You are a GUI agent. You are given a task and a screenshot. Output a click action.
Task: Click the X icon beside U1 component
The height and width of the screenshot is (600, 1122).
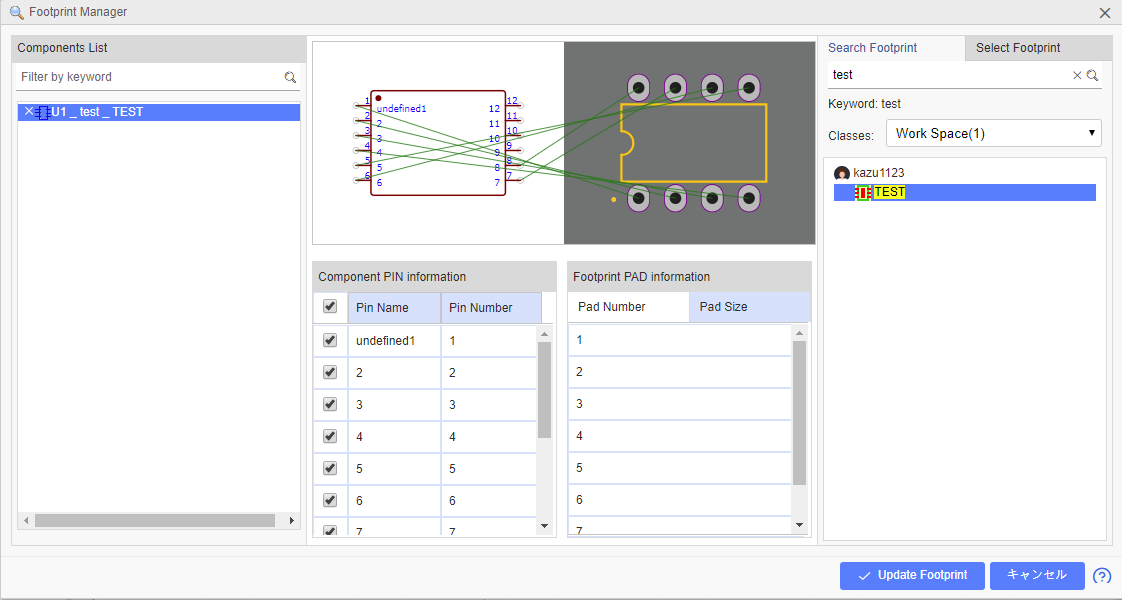click(28, 112)
